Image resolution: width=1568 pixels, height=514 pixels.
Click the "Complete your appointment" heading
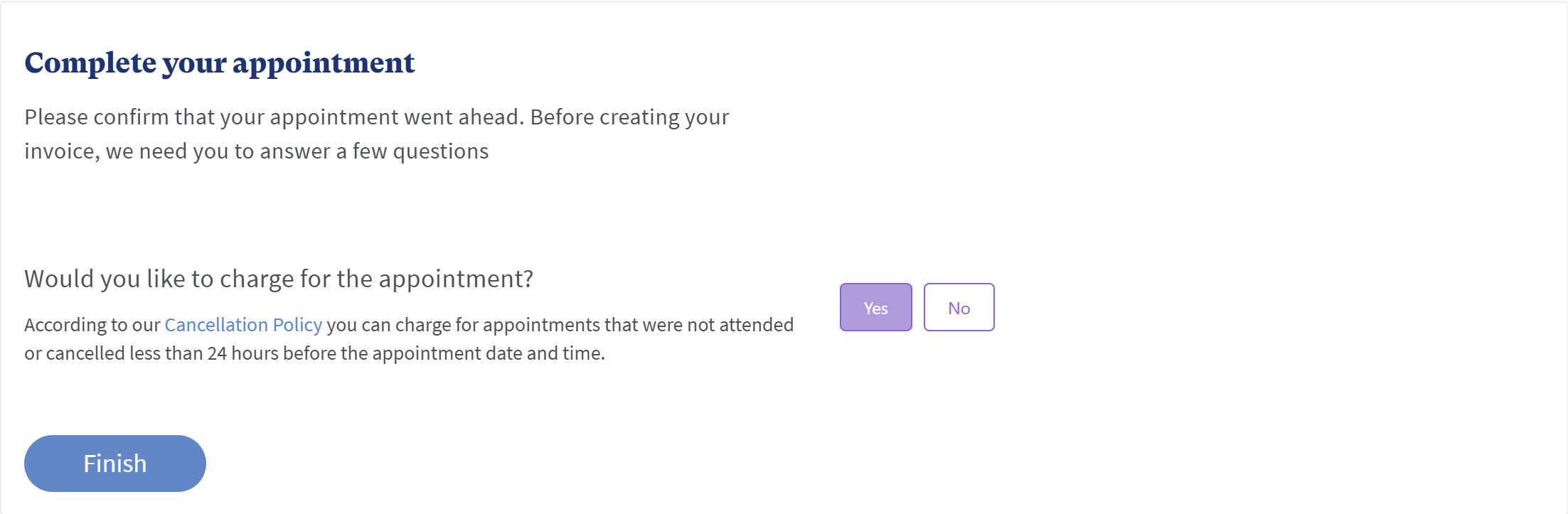click(219, 63)
